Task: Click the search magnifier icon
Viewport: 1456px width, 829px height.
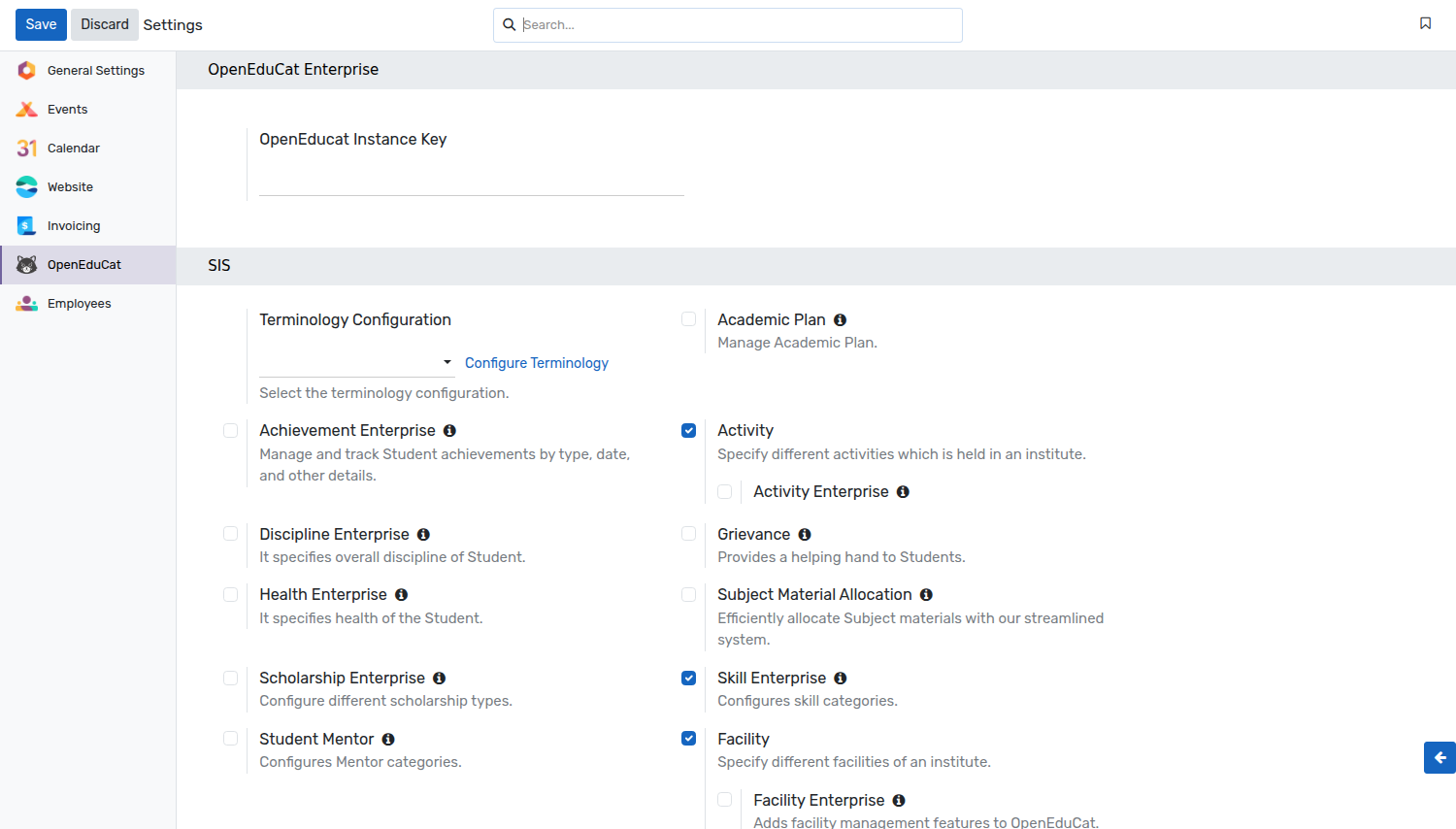Action: coord(509,24)
